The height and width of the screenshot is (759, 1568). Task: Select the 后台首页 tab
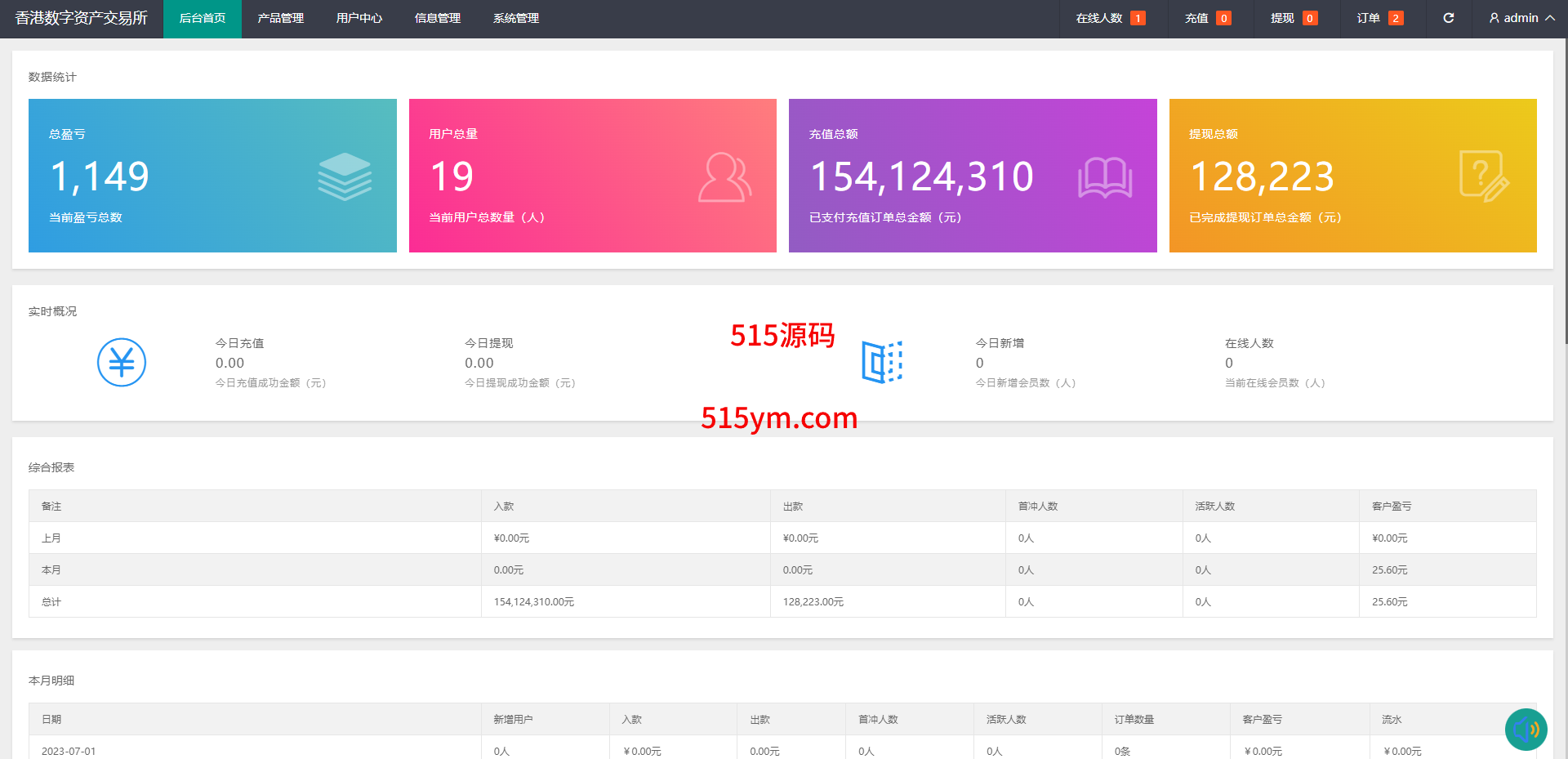point(202,18)
